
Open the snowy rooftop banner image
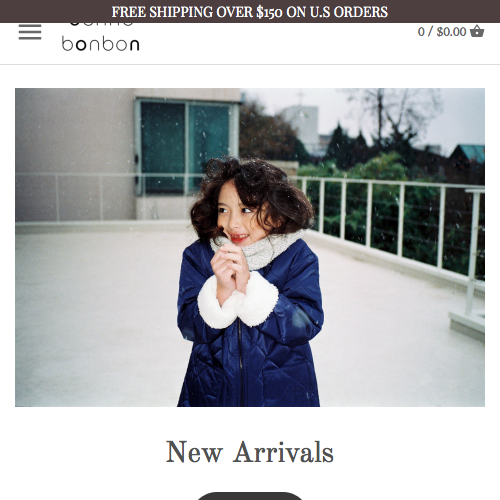coord(250,247)
